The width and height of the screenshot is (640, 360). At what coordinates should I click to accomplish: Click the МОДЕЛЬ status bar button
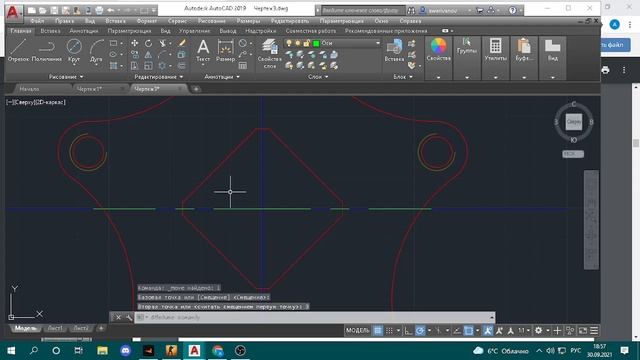[358, 330]
